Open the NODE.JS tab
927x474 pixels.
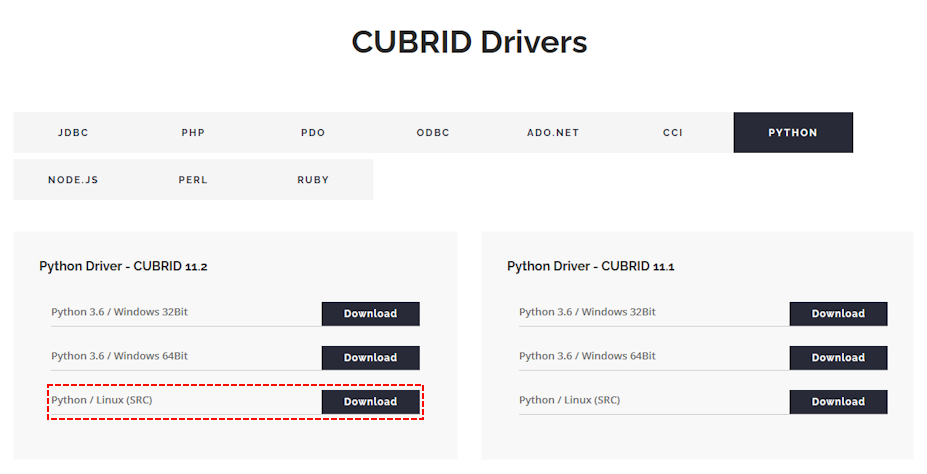[73, 180]
